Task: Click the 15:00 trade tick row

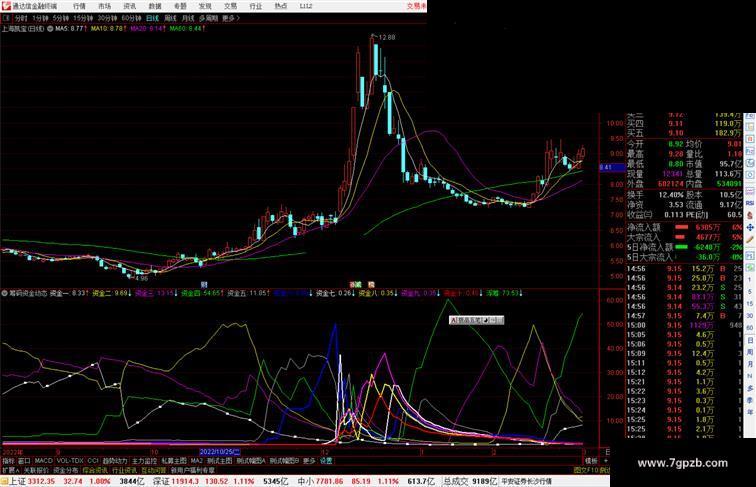Action: click(685, 325)
